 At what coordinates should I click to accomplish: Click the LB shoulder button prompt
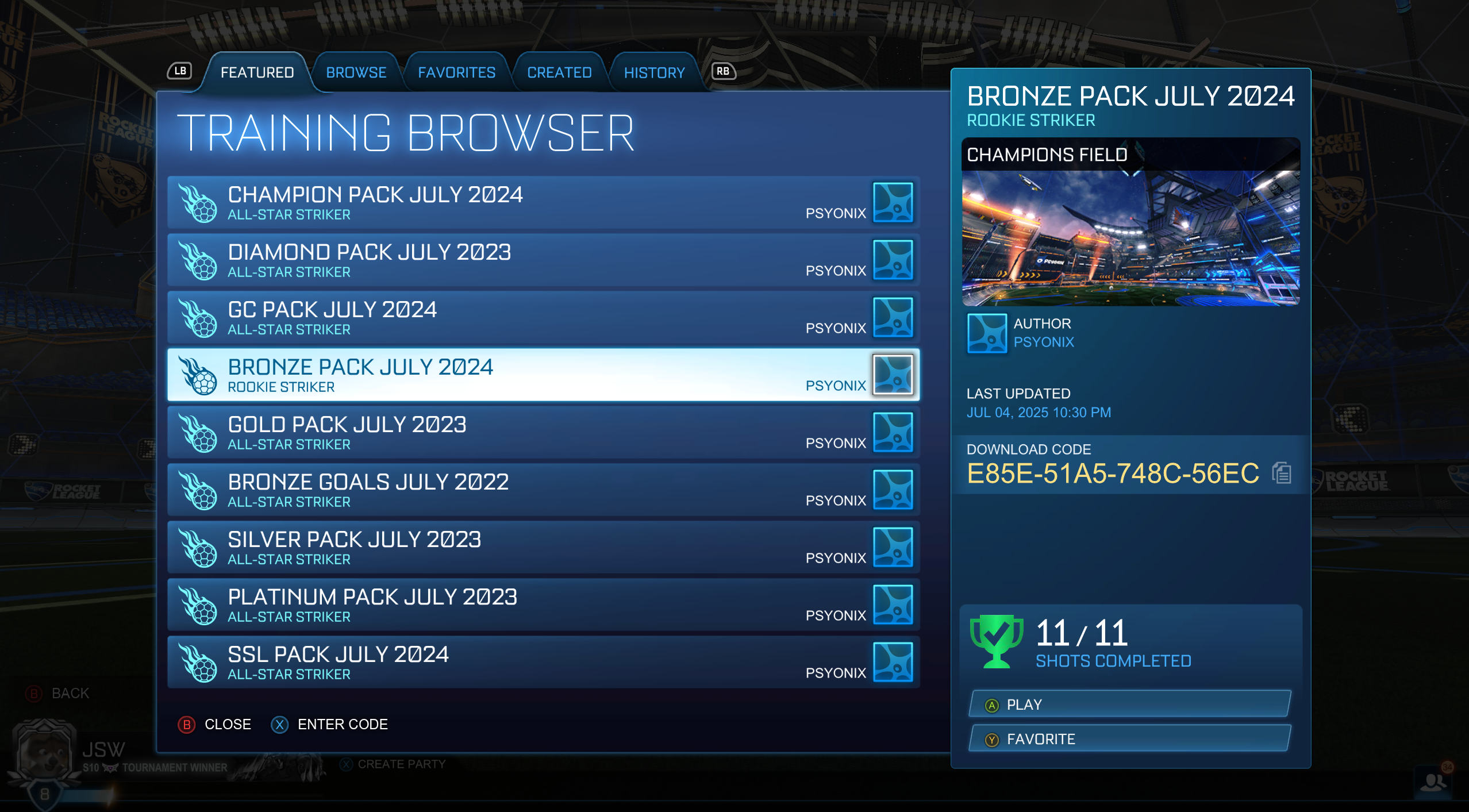click(x=179, y=71)
